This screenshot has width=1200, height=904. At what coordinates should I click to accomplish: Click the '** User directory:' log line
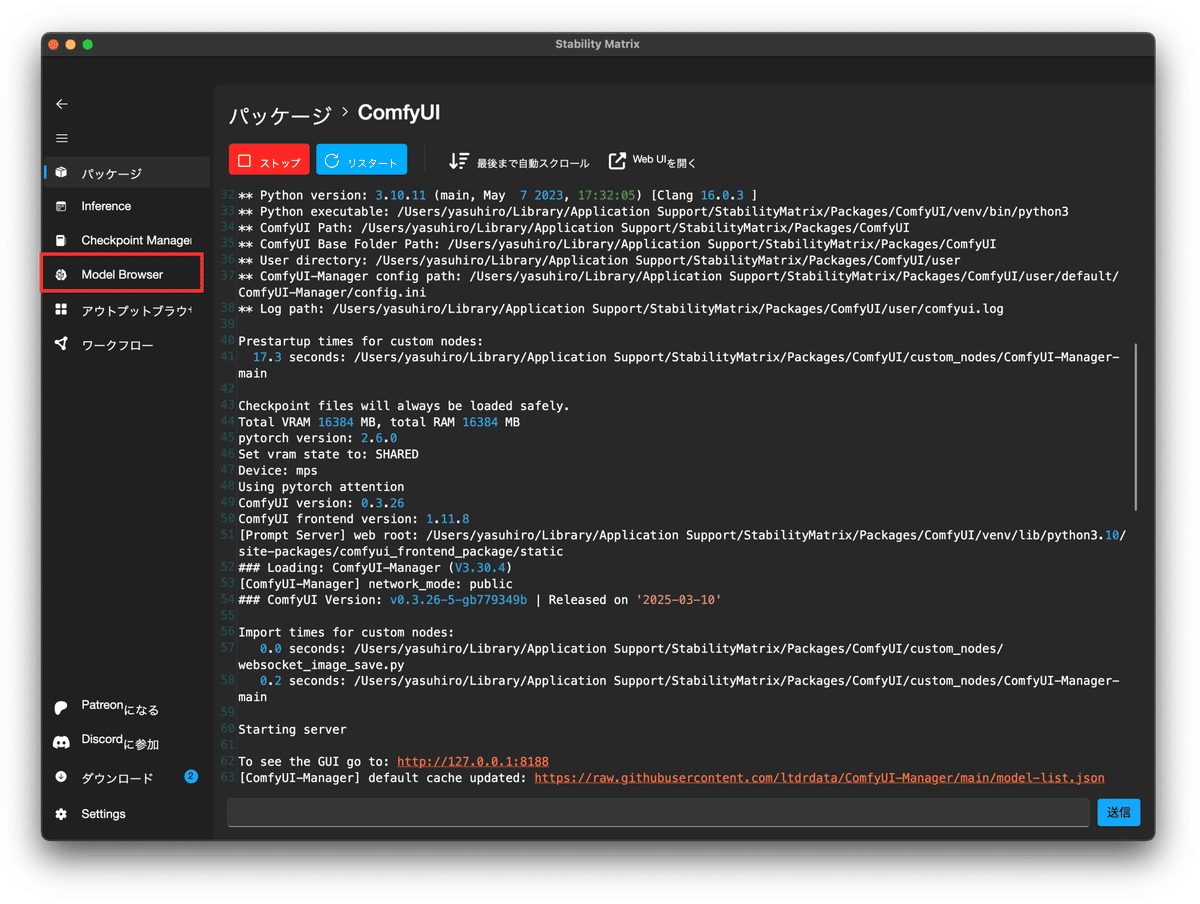(x=599, y=260)
